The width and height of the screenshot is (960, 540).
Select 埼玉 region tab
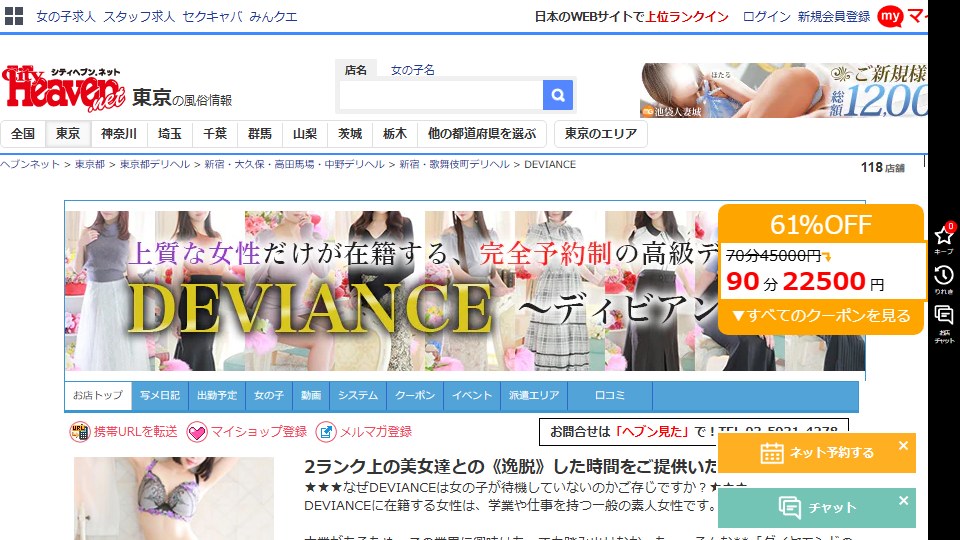coord(170,133)
